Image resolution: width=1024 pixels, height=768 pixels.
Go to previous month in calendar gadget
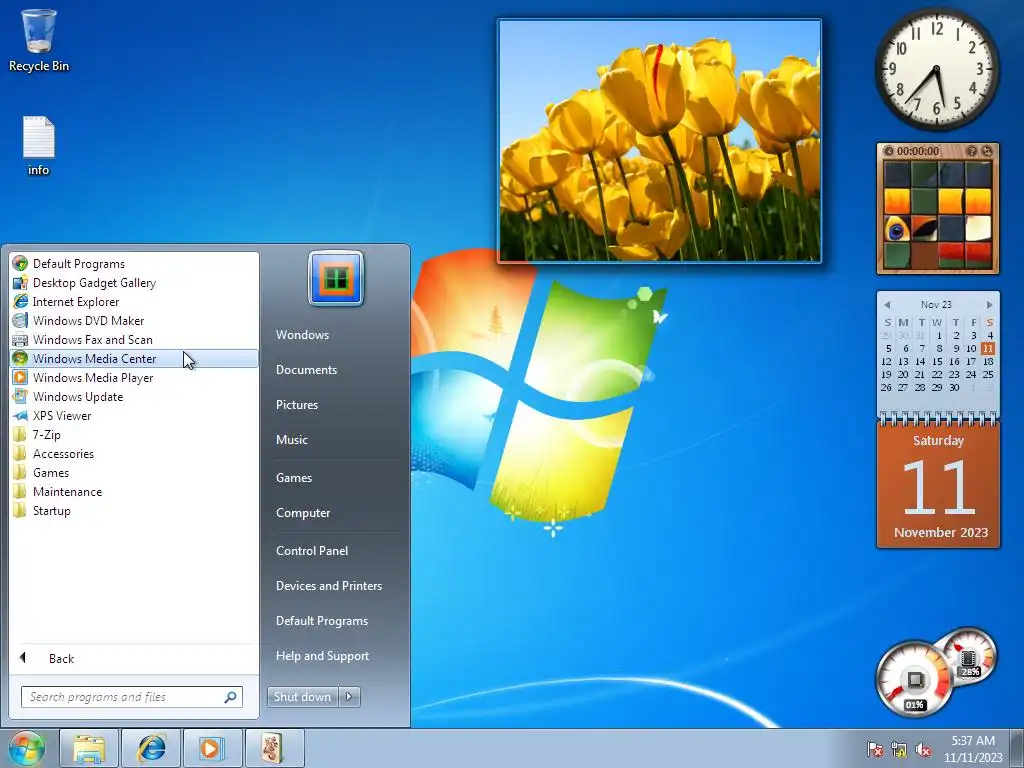887,305
